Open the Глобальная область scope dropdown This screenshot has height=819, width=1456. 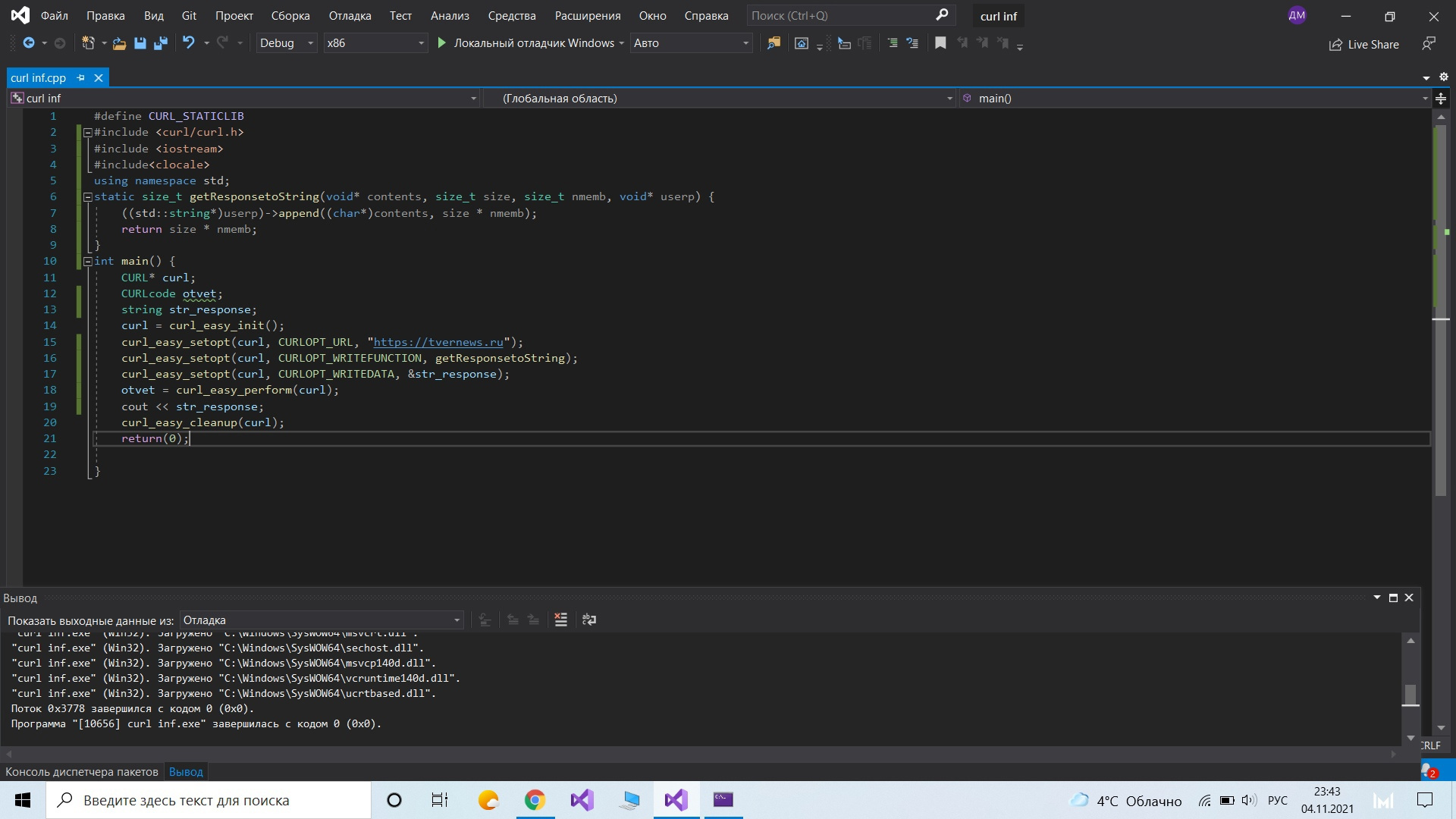point(719,99)
